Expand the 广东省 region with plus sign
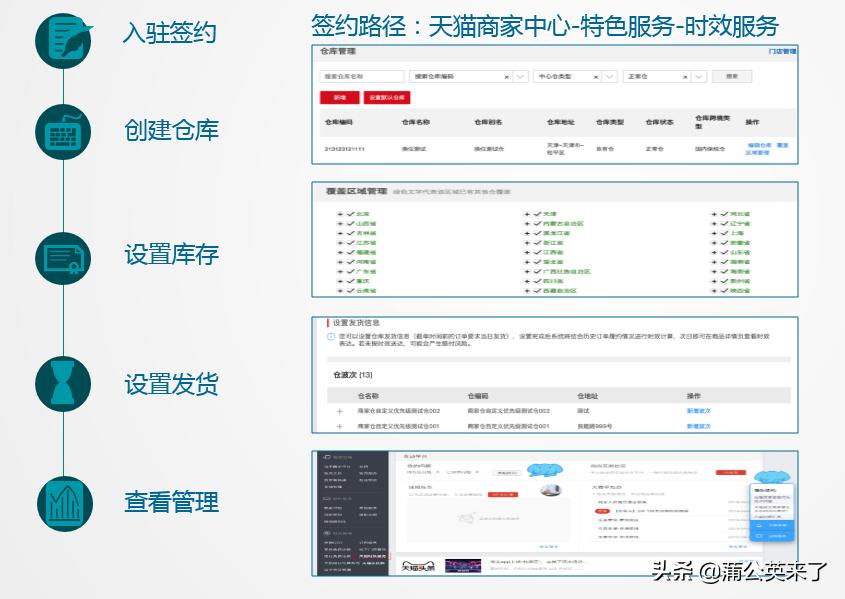Image resolution: width=845 pixels, height=599 pixels. click(338, 271)
